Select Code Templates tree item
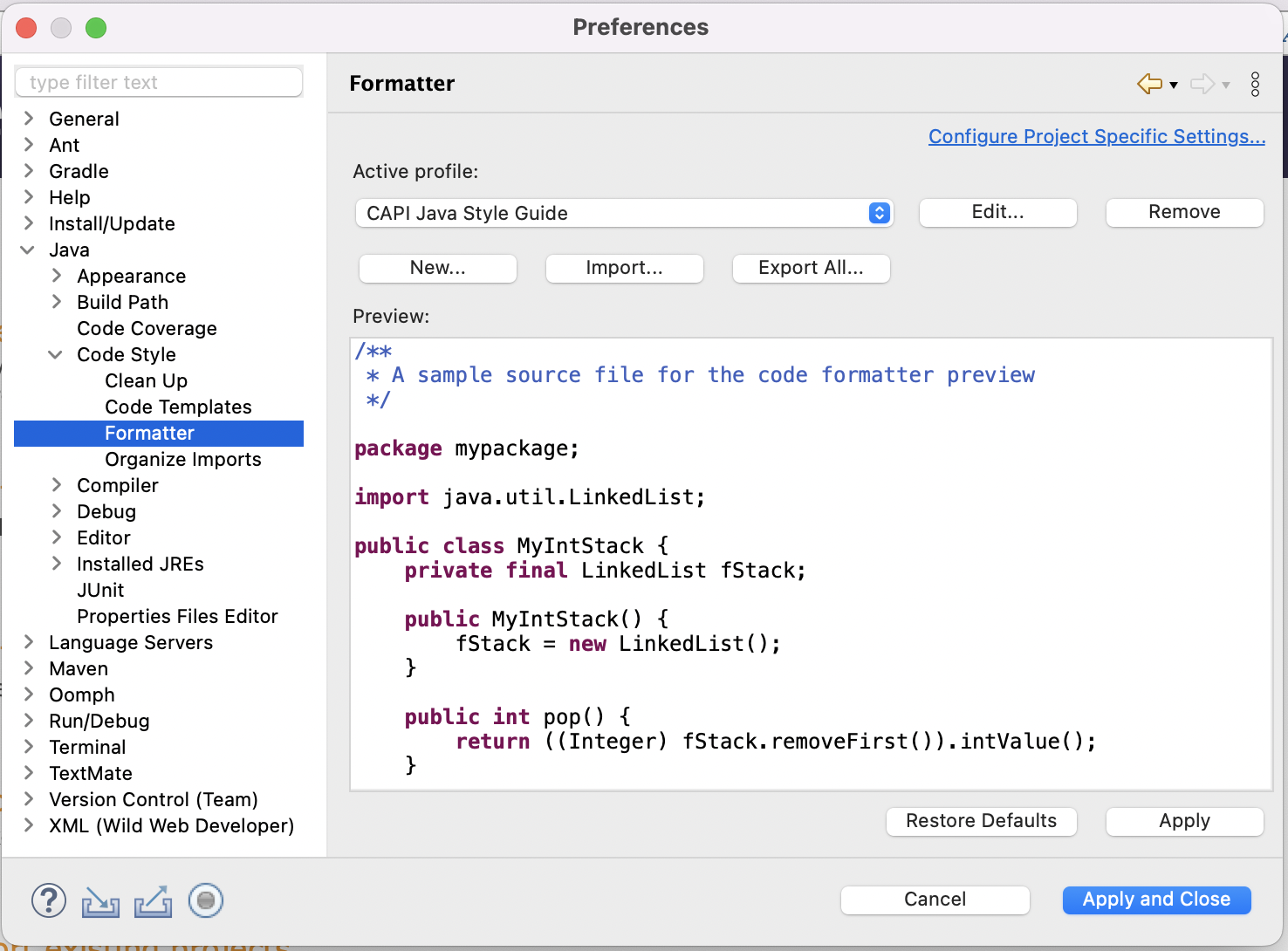This screenshot has width=1288, height=951. click(178, 407)
